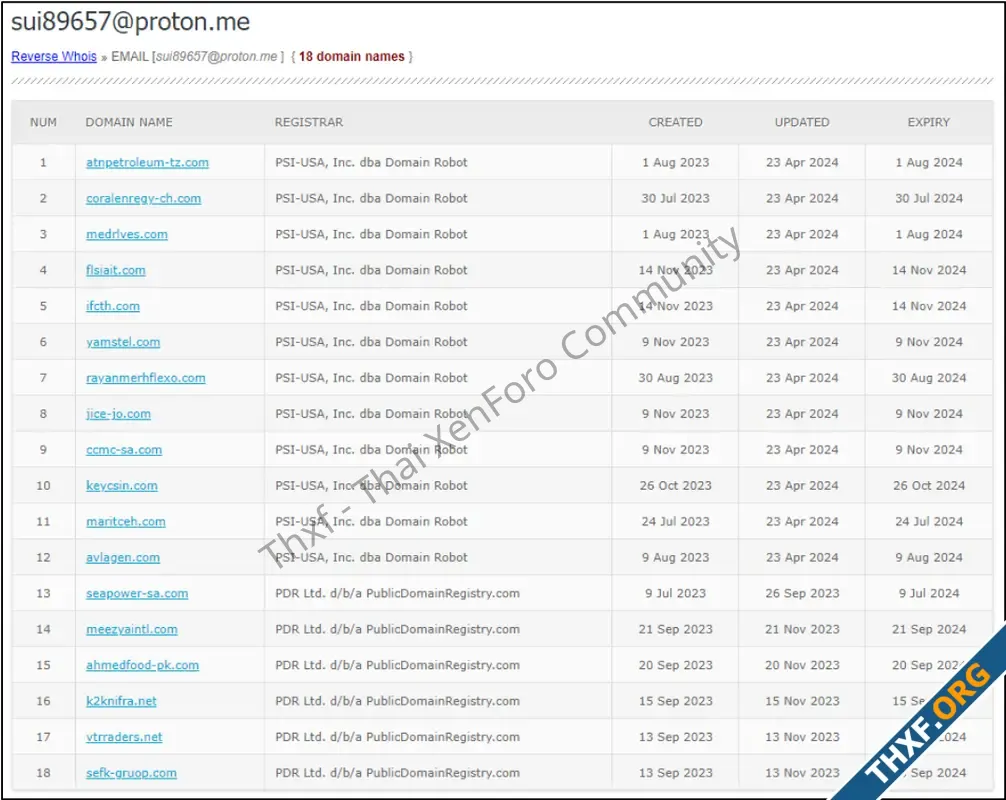This screenshot has height=800, width=1006.
Task: Click the UPDATED column header
Action: [x=802, y=122]
